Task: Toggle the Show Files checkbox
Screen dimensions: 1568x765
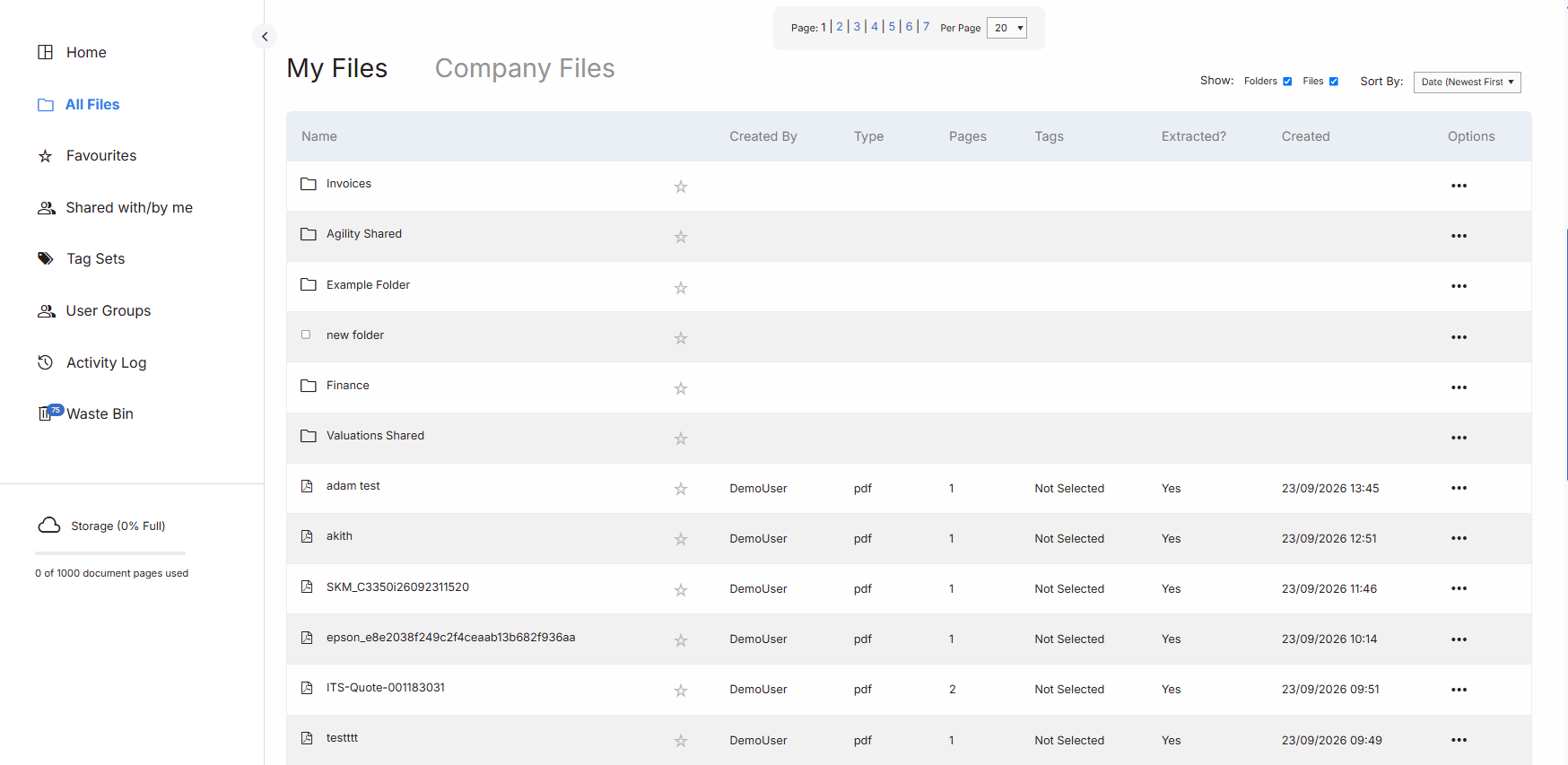Action: click(1334, 82)
